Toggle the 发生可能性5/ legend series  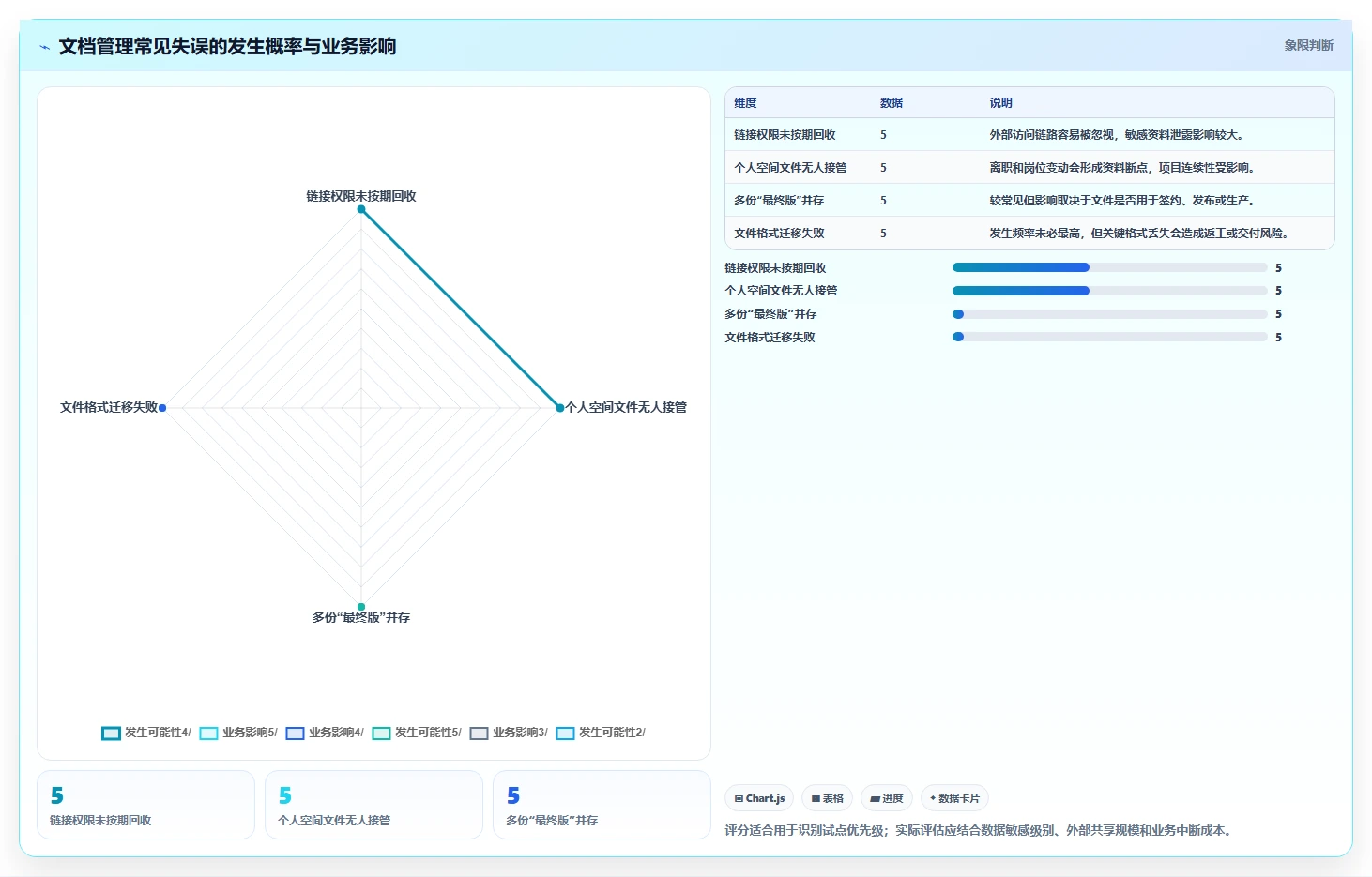pos(417,733)
